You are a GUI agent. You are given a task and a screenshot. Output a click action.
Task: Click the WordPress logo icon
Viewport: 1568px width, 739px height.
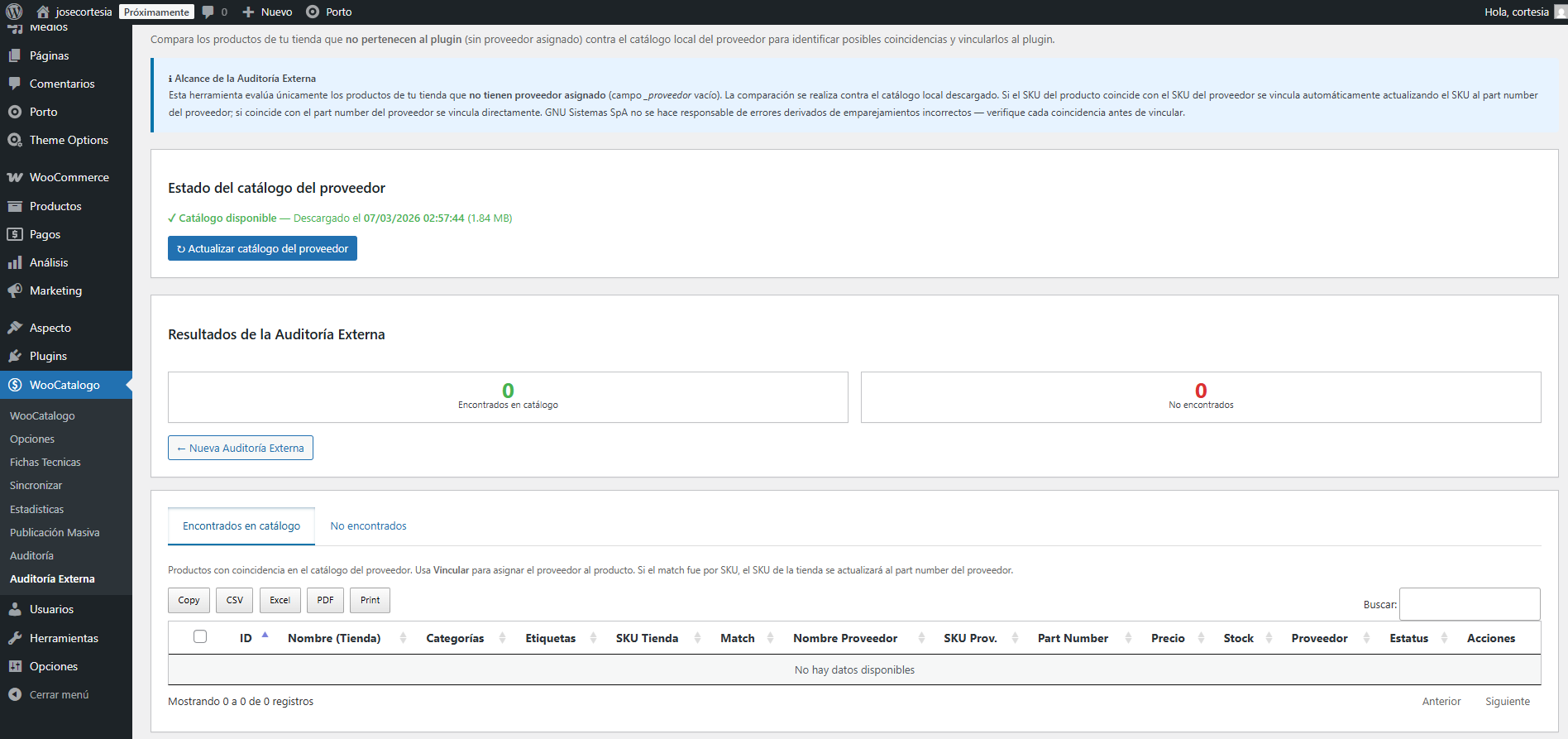click(14, 12)
